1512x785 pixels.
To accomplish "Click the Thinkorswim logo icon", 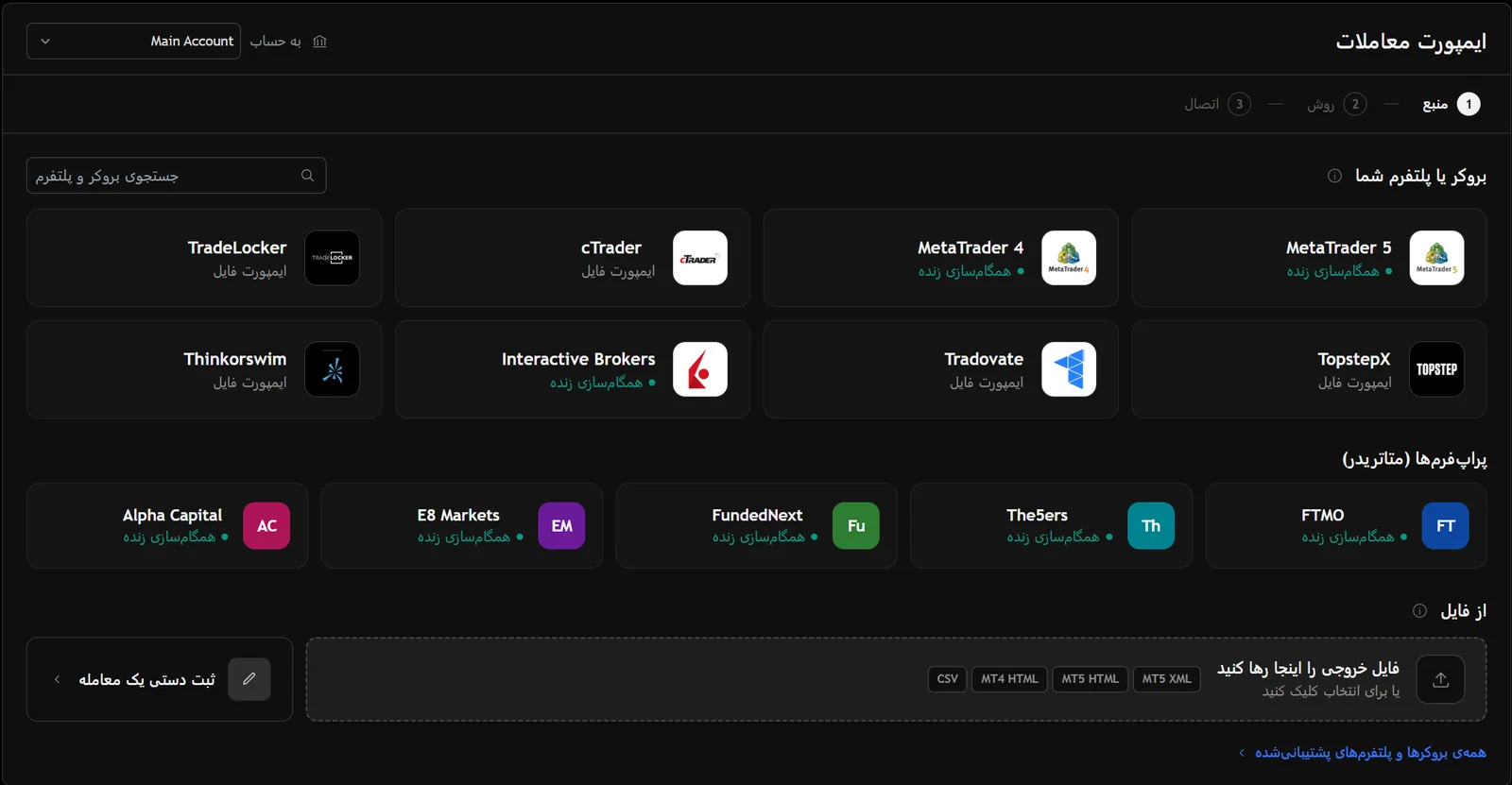I will [x=333, y=369].
